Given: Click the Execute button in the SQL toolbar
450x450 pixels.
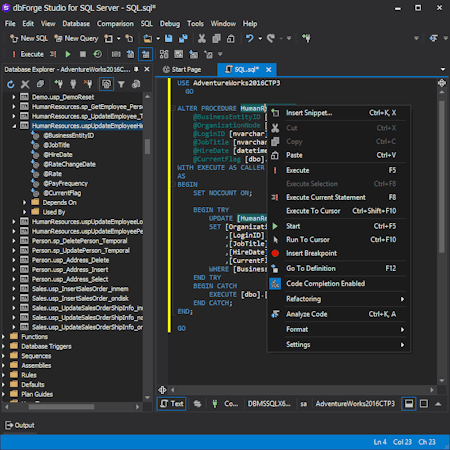Looking at the screenshot, I should (x=28, y=54).
